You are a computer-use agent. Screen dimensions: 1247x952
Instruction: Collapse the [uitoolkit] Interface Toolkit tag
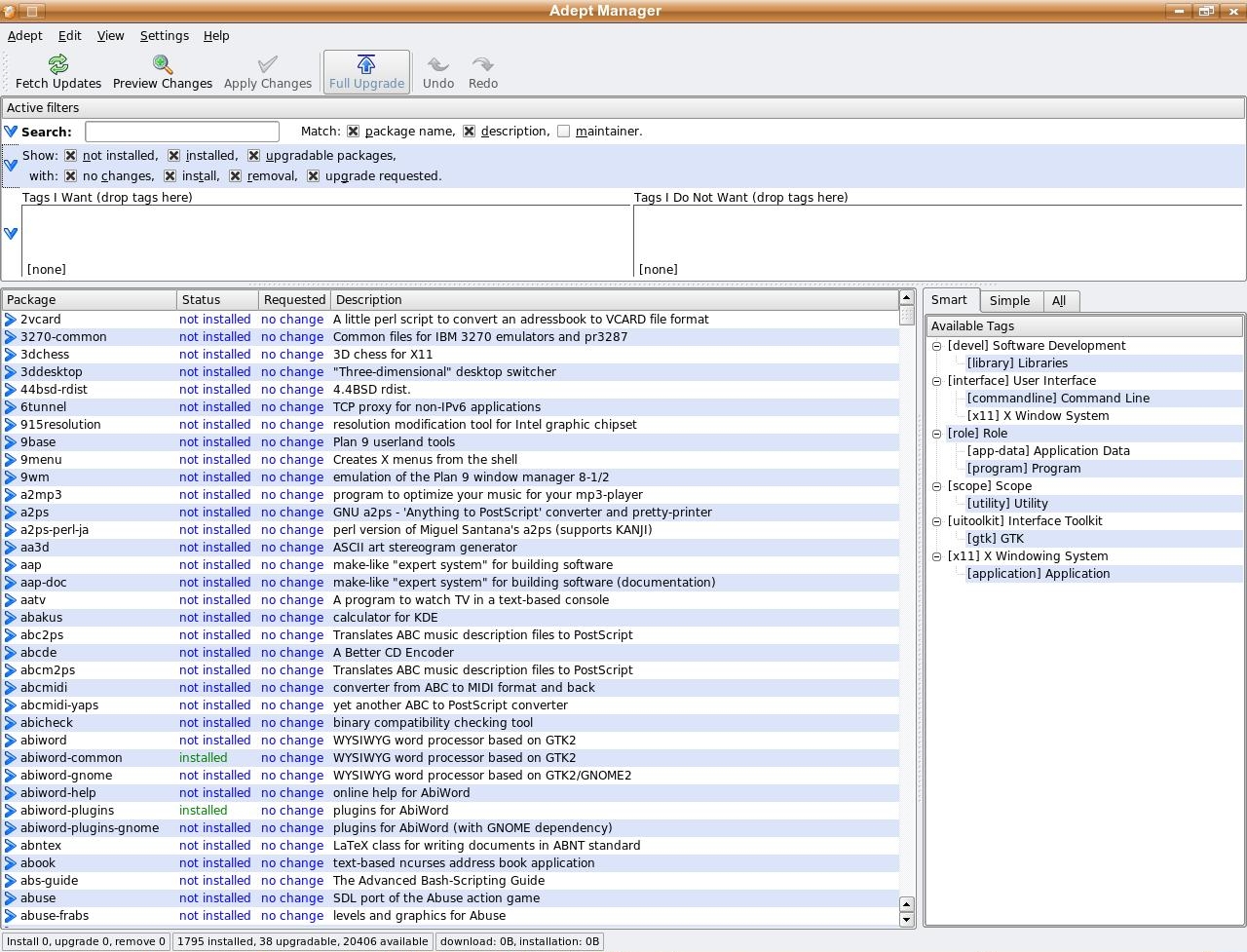click(x=937, y=521)
